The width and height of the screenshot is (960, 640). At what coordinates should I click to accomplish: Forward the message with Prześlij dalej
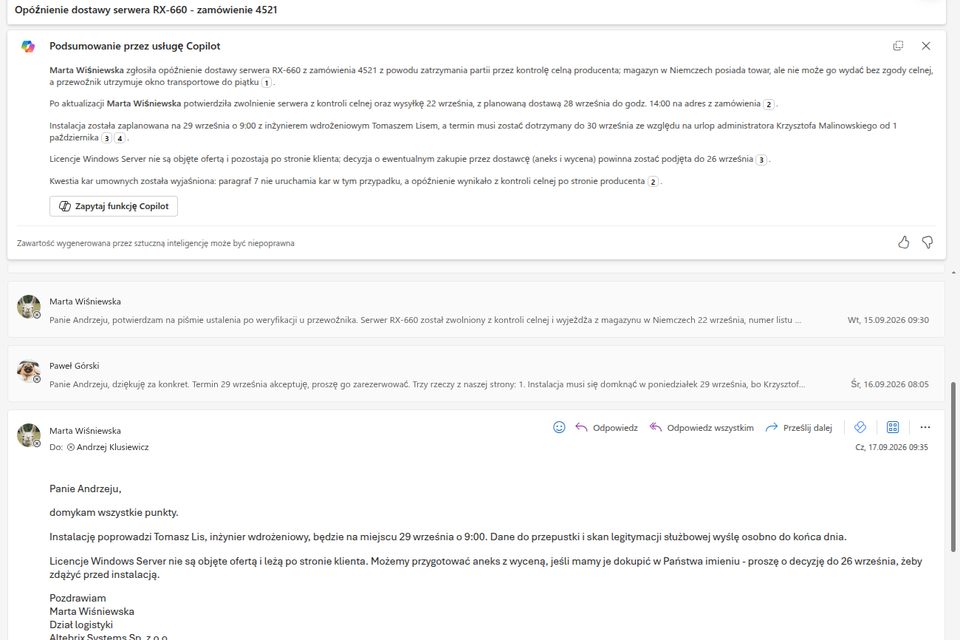799,427
